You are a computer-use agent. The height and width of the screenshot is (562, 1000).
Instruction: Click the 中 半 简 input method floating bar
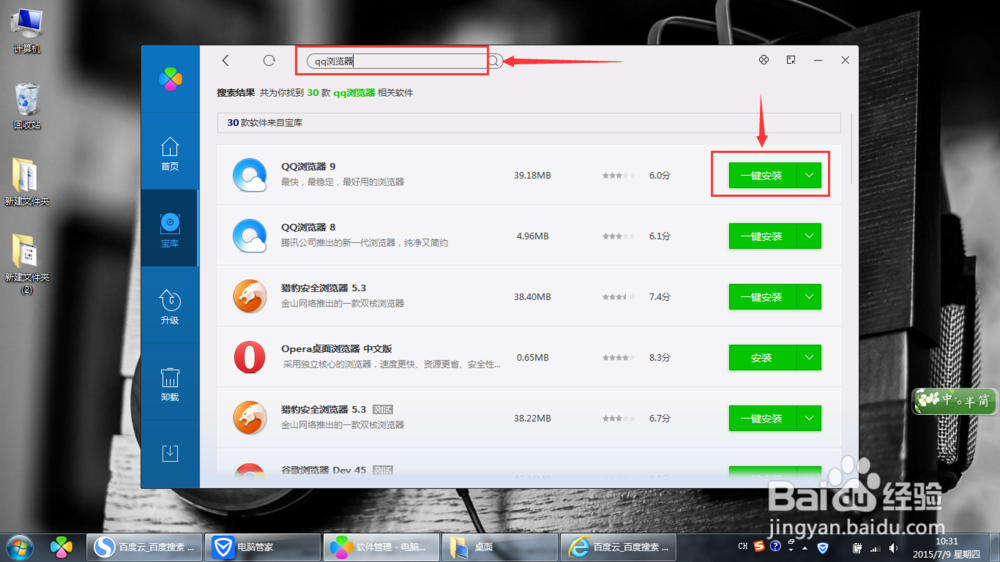click(x=955, y=401)
